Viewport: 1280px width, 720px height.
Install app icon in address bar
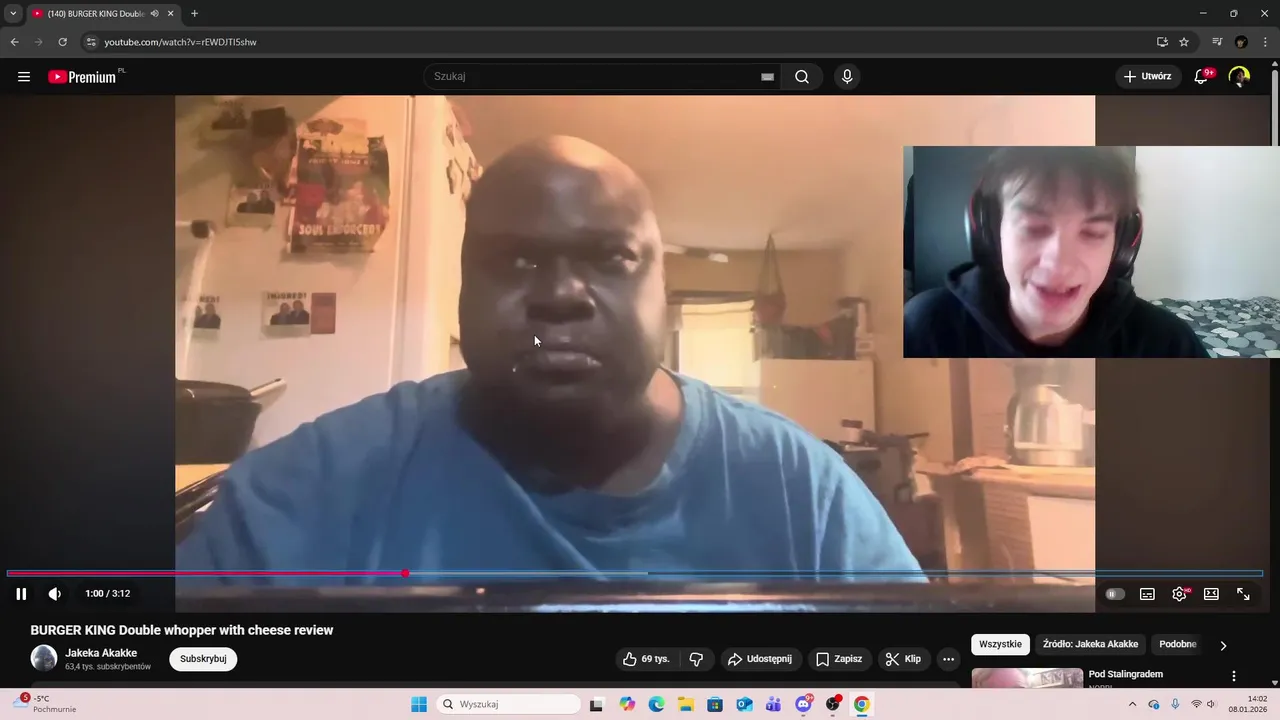(1162, 42)
